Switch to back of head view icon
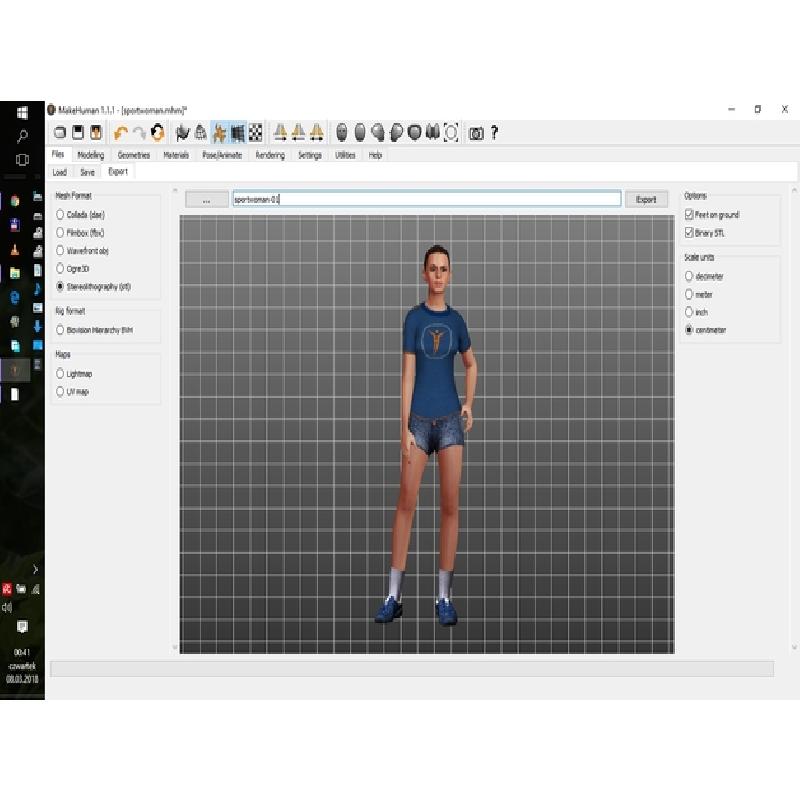Image resolution: width=800 pixels, height=800 pixels. [360, 133]
